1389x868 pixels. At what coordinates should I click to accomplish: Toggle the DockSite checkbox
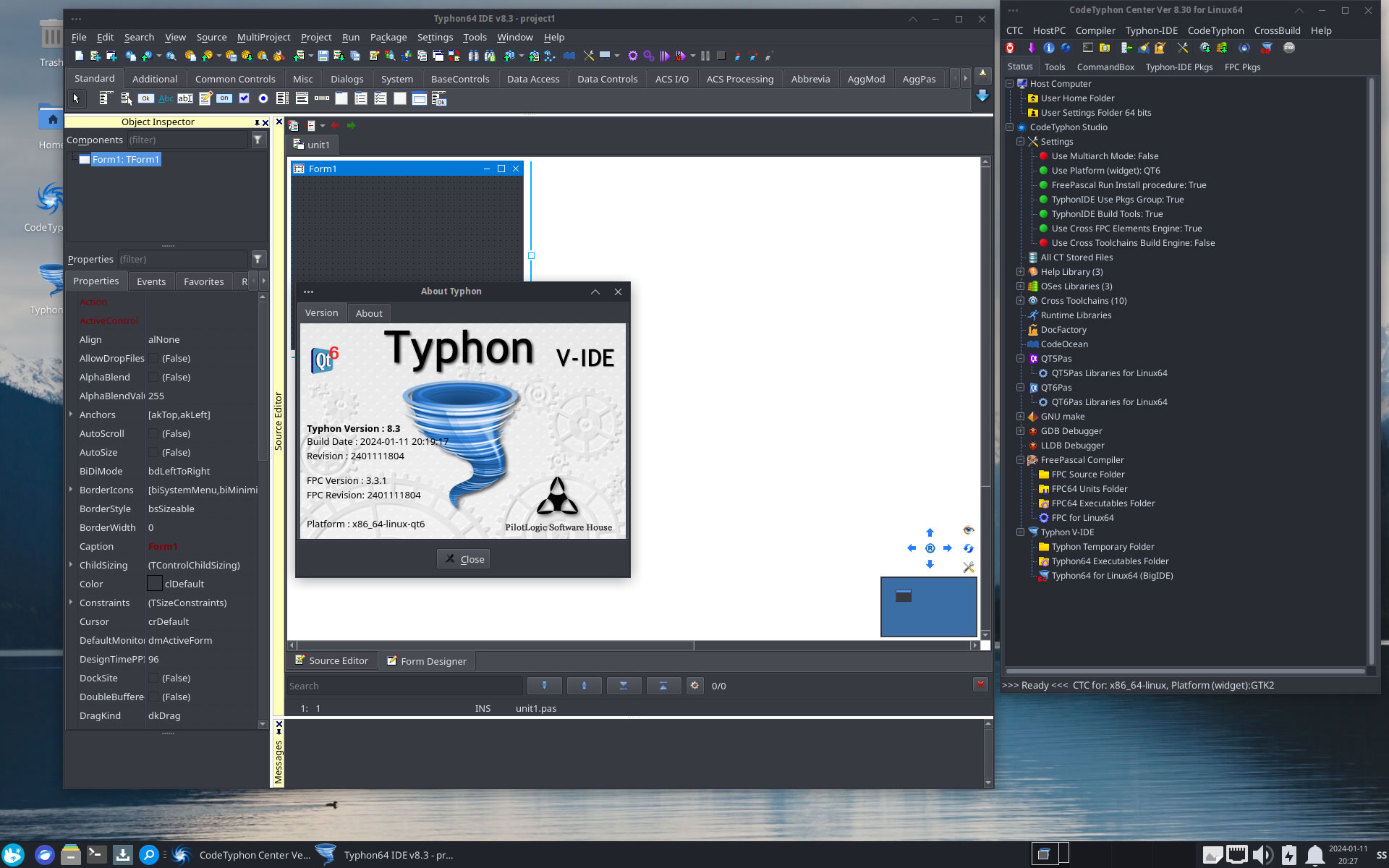coord(153,678)
